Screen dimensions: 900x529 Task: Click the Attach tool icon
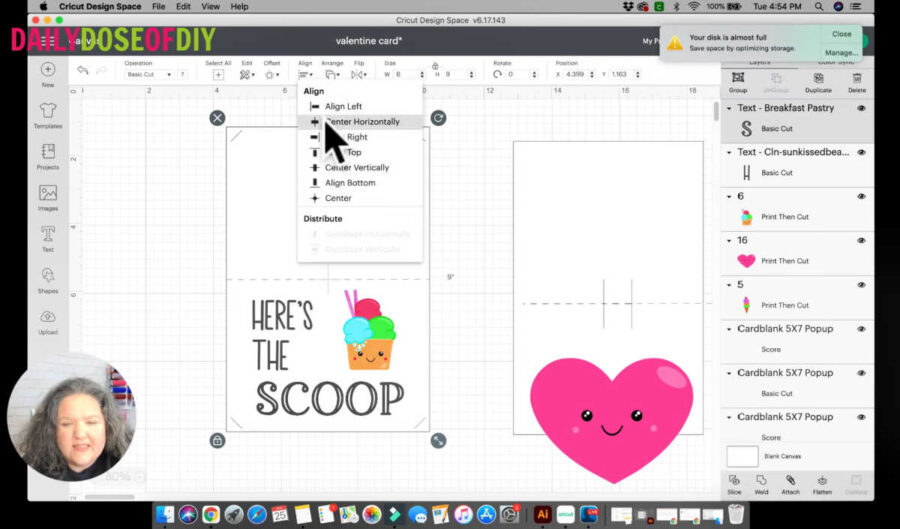(x=790, y=480)
